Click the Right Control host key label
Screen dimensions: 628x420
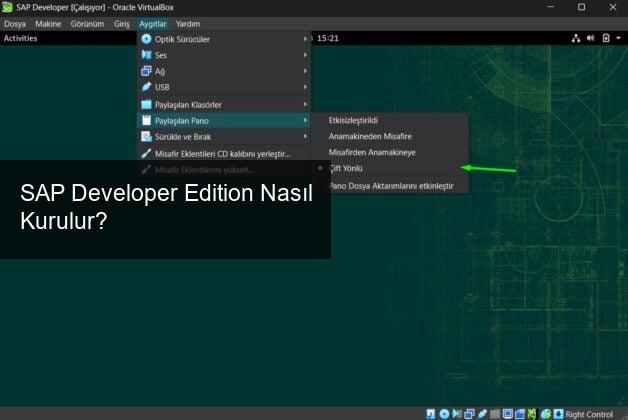[x=589, y=414]
